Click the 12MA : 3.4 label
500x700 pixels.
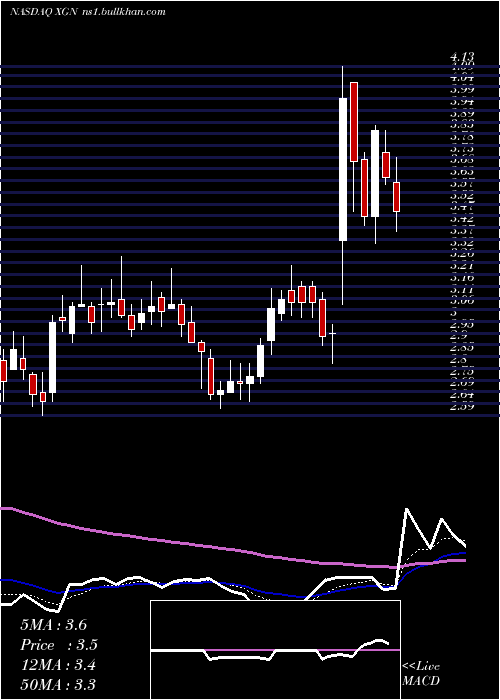pos(58,665)
